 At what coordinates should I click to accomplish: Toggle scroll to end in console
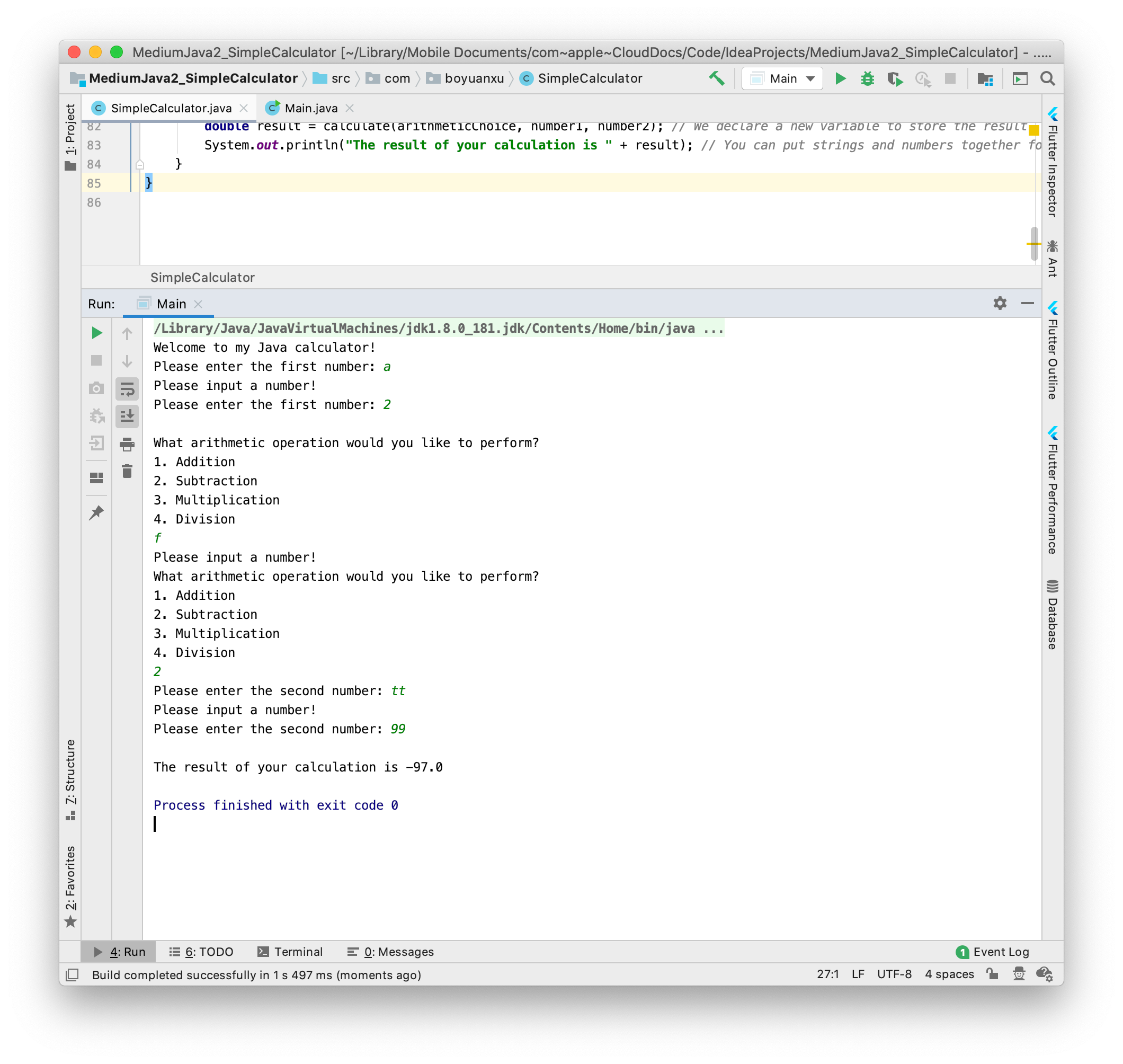click(127, 417)
